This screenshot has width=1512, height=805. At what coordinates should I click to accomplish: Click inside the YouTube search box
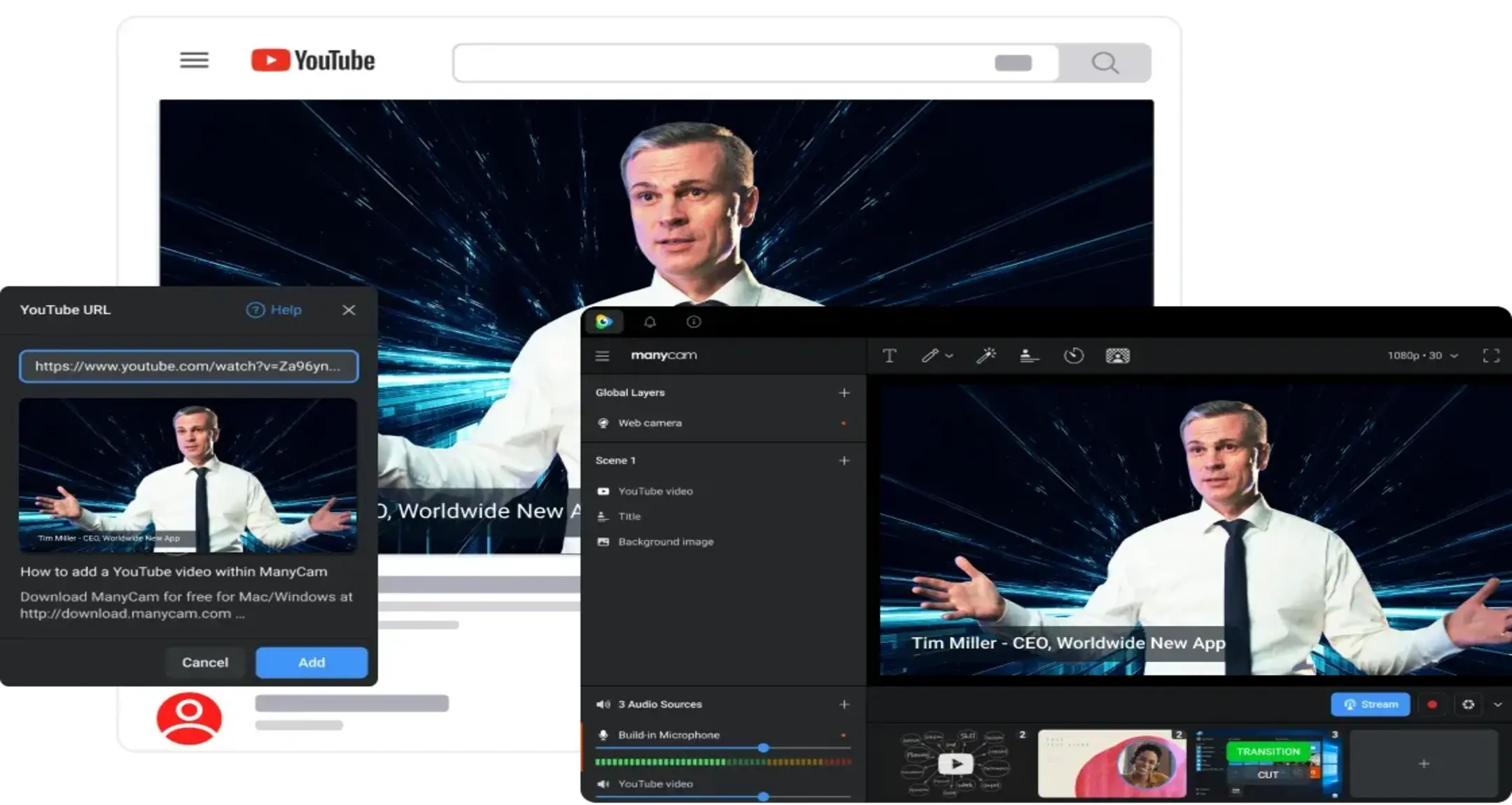click(x=756, y=63)
